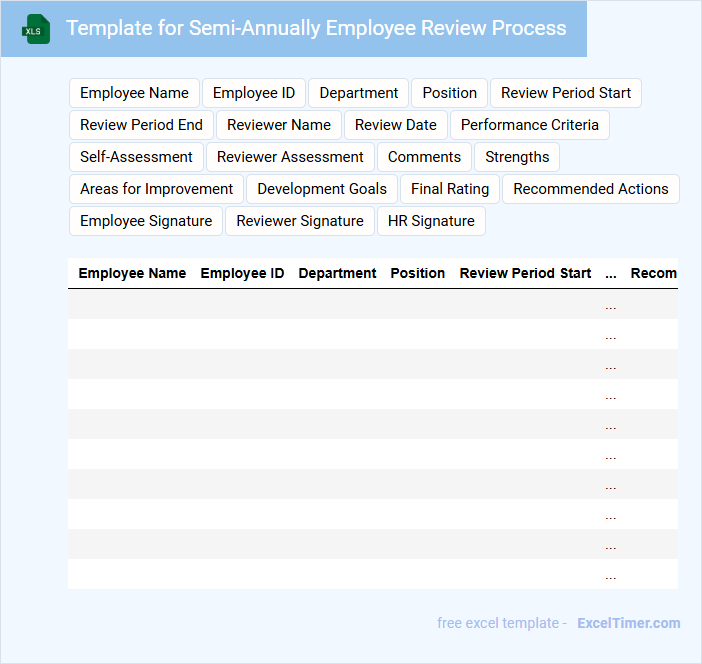
Task: Click the Employee Name column header
Action: pos(132,273)
